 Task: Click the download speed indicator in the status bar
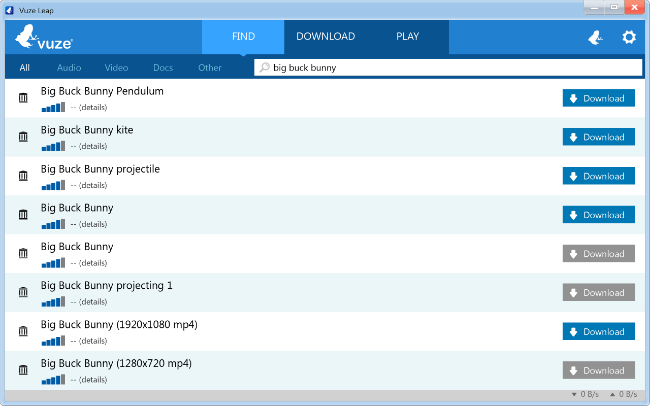coord(585,394)
